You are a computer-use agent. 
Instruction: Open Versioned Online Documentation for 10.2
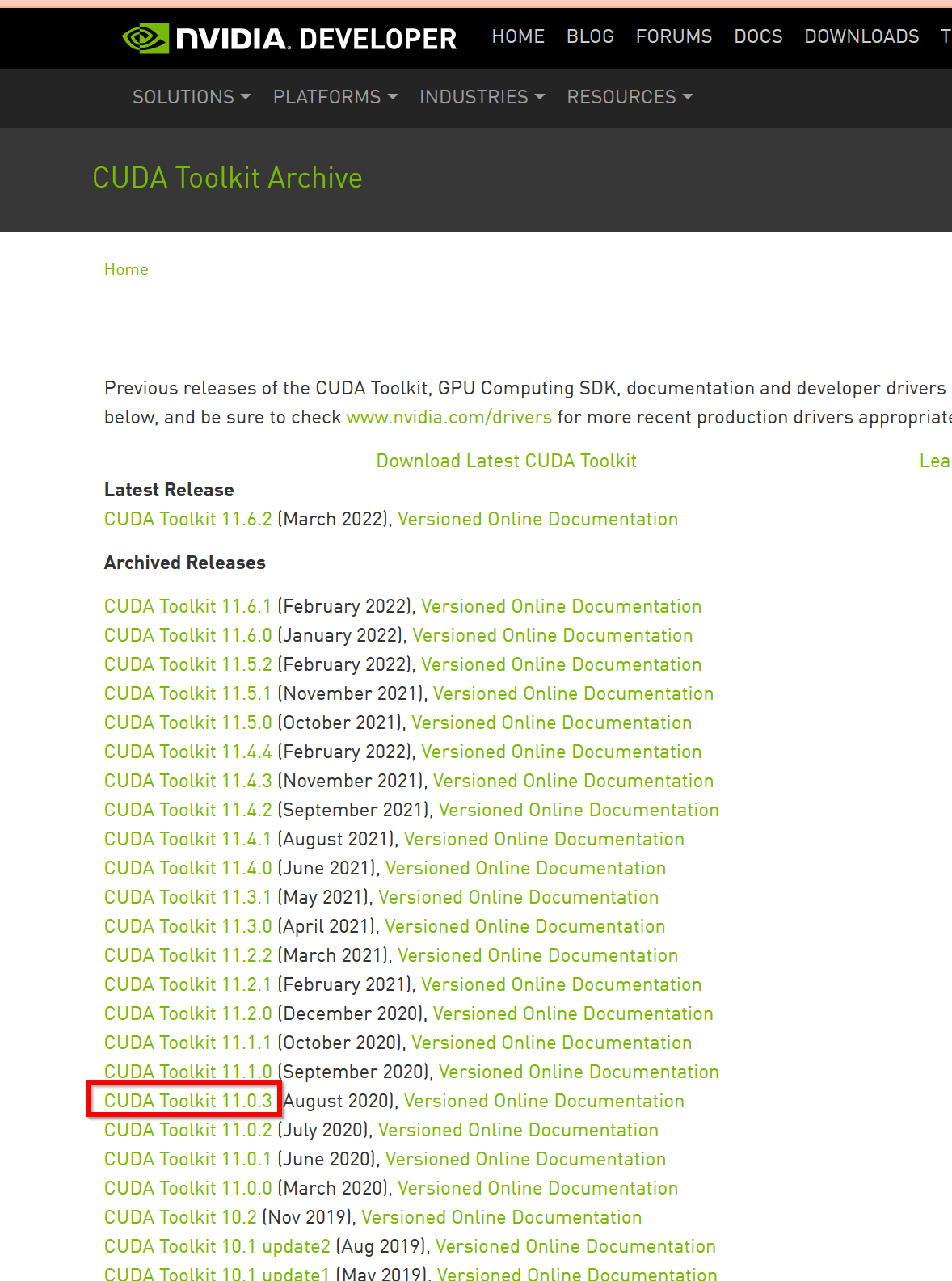click(502, 1217)
